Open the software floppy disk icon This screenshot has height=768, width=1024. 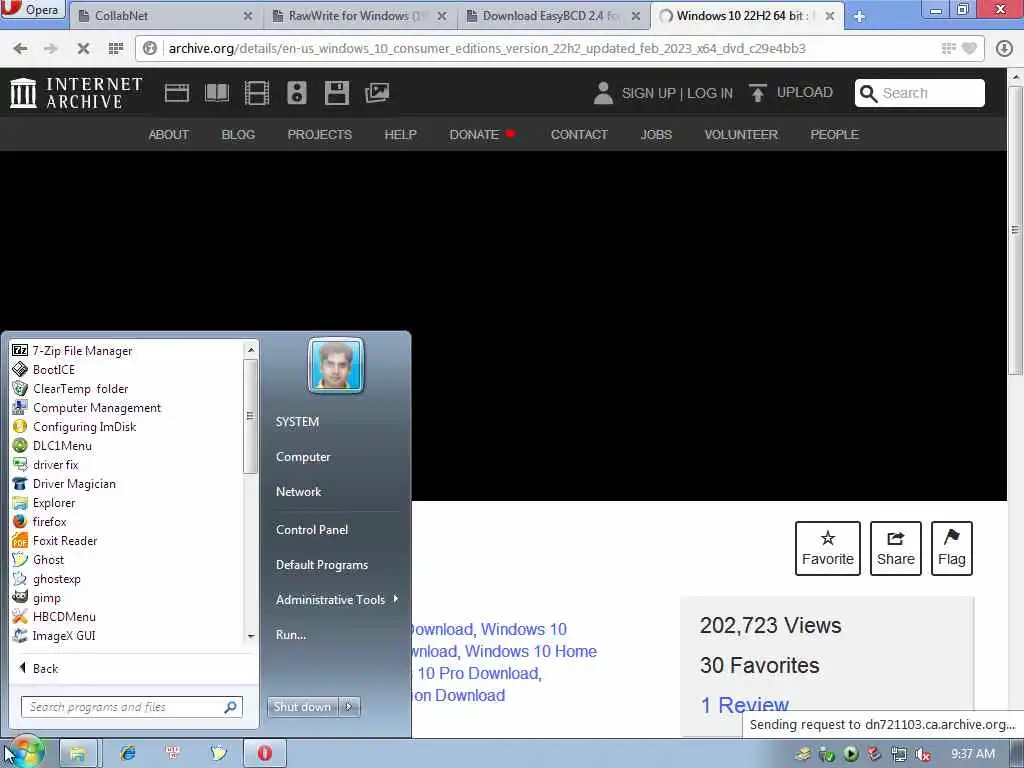point(337,93)
